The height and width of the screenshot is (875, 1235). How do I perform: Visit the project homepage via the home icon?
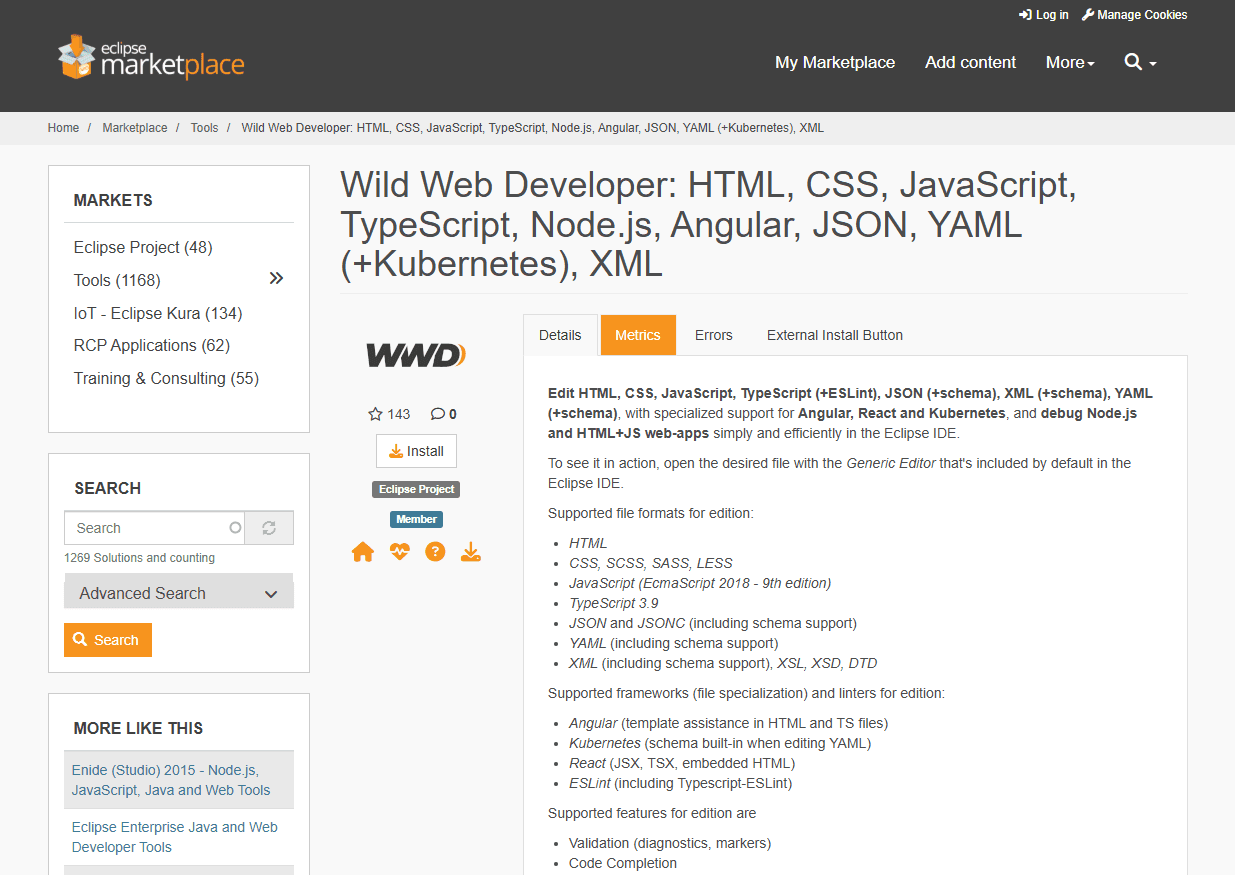(x=362, y=551)
